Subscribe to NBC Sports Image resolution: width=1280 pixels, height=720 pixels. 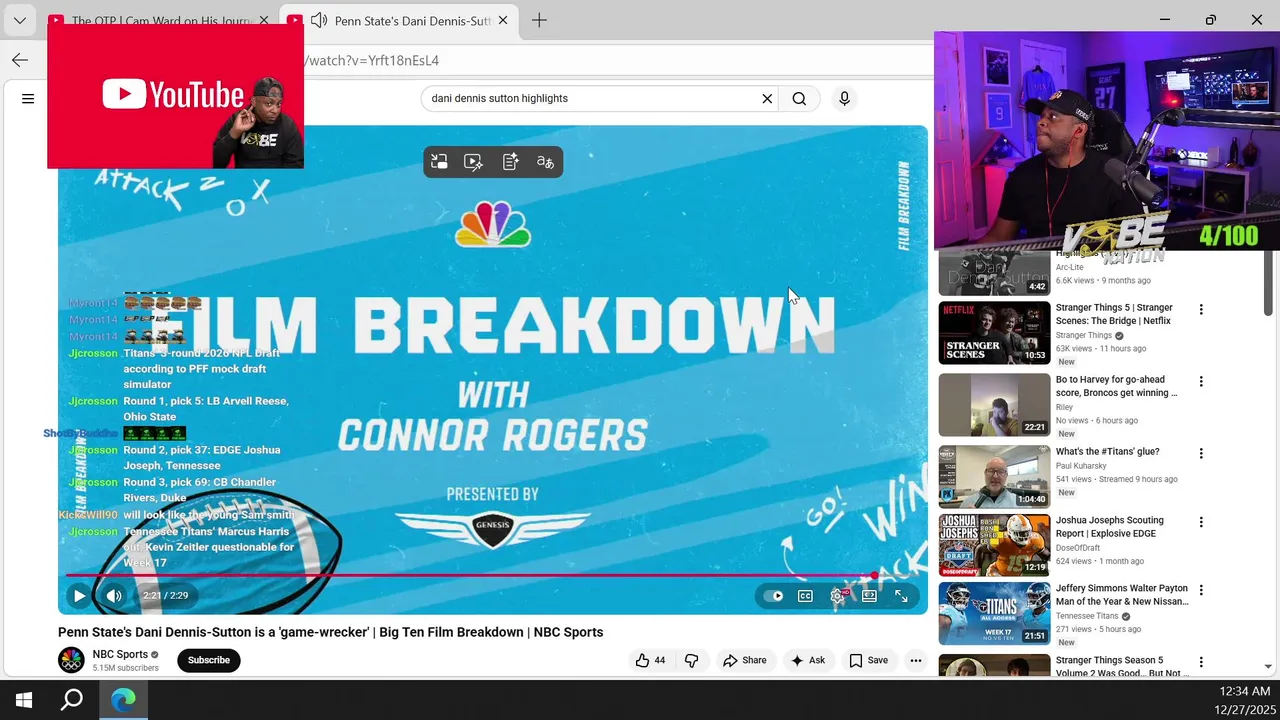click(209, 660)
